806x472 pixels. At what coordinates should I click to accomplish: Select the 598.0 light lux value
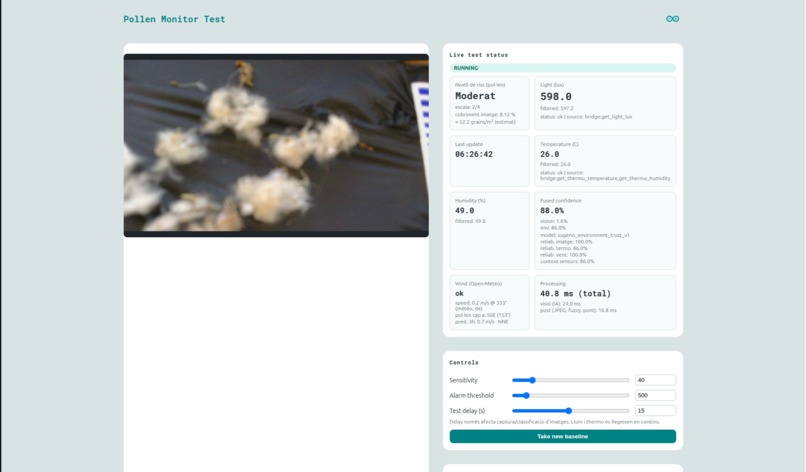pyautogui.click(x=556, y=96)
